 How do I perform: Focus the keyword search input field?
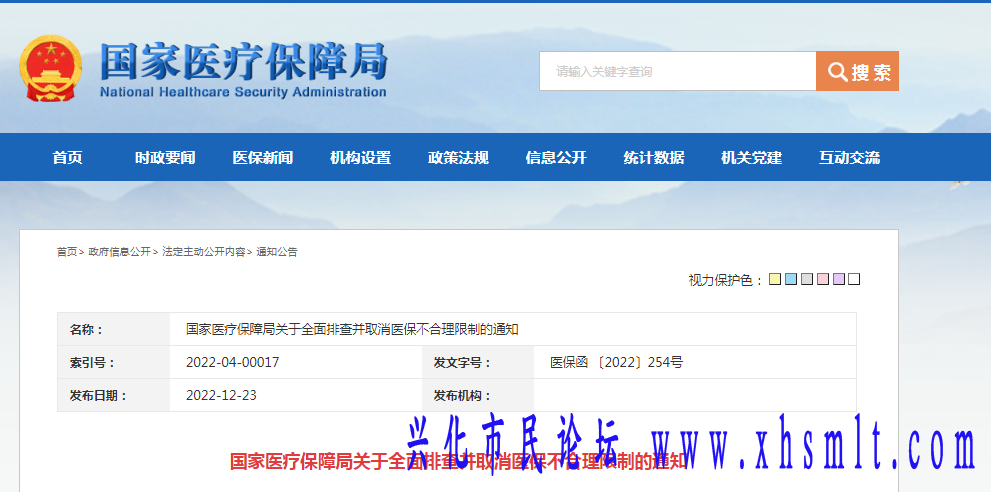(x=678, y=71)
